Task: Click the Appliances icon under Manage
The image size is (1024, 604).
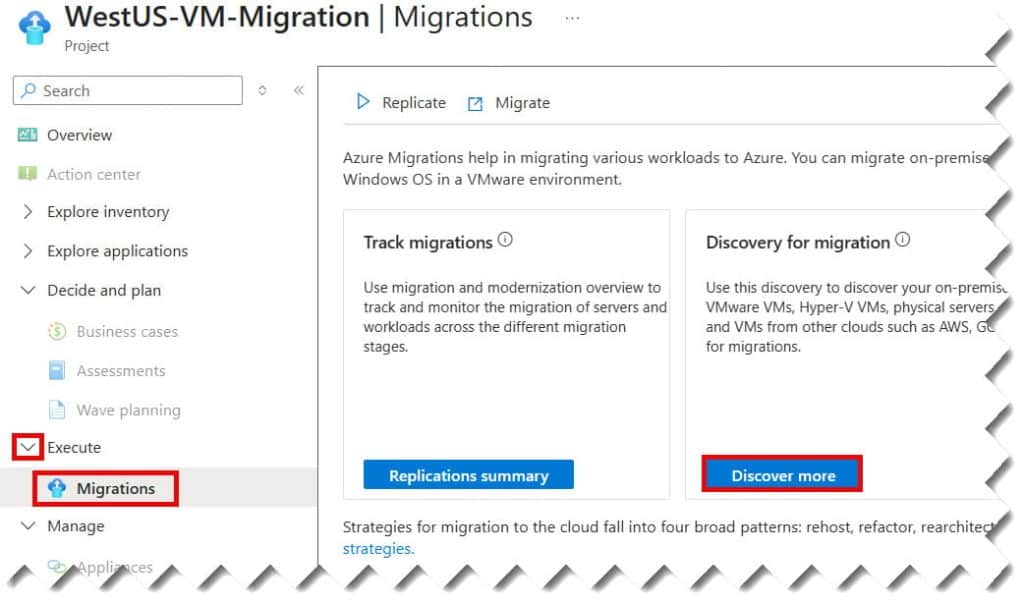Action: point(56,567)
